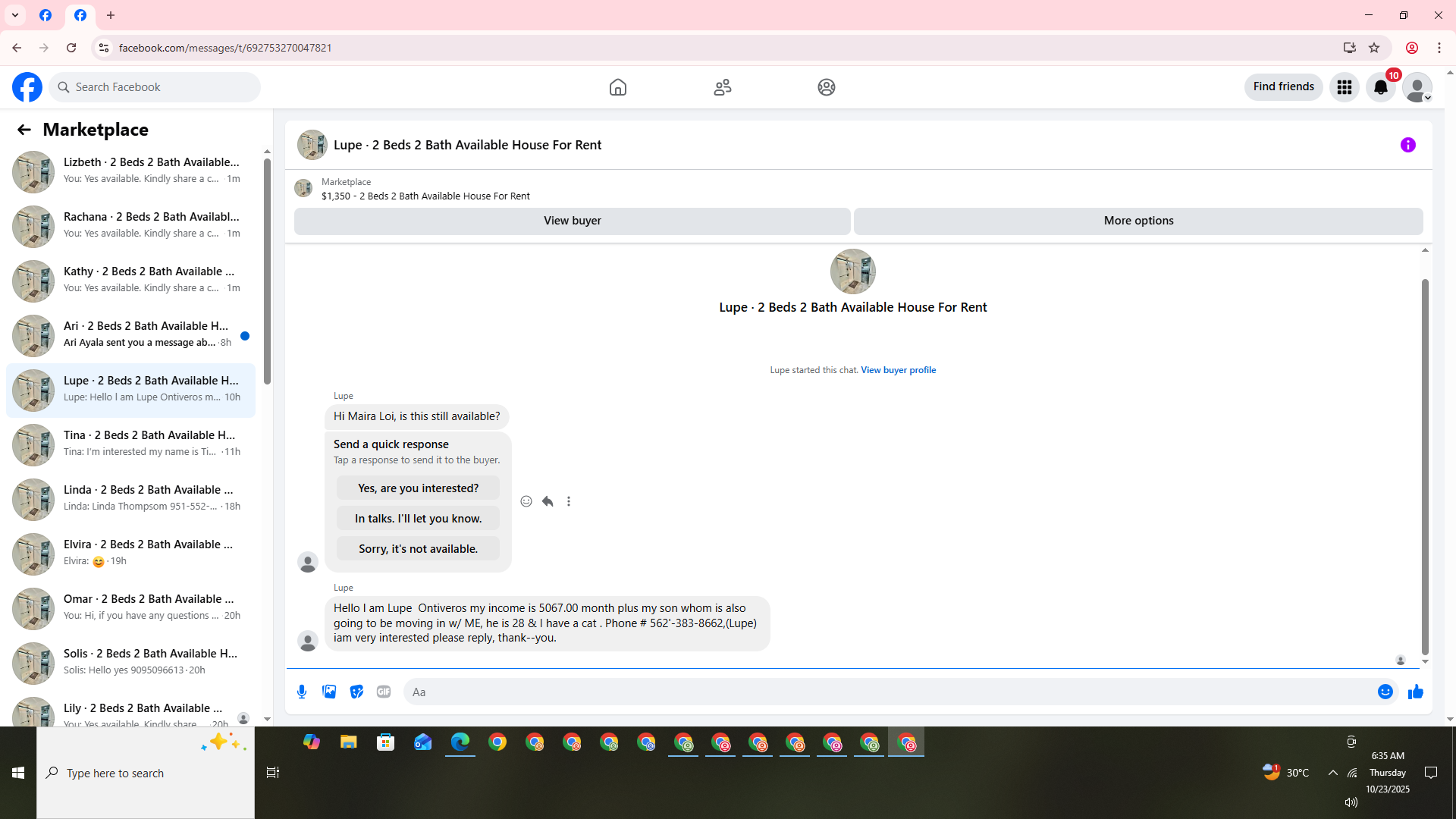Screen dimensions: 1456x819
Task: Reply to the quick response message
Action: pyautogui.click(x=548, y=501)
